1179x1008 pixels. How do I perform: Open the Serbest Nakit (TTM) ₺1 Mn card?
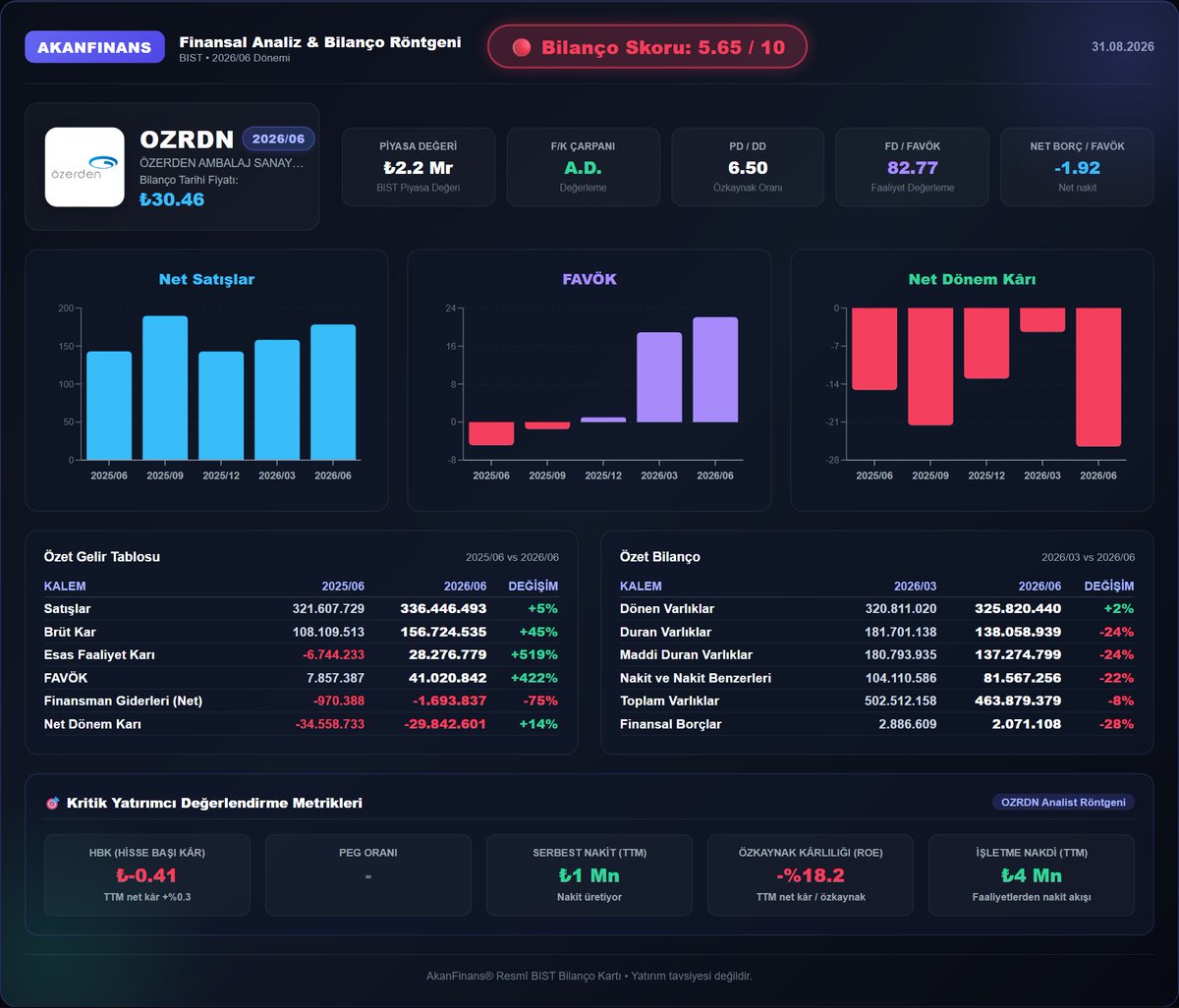click(x=589, y=875)
